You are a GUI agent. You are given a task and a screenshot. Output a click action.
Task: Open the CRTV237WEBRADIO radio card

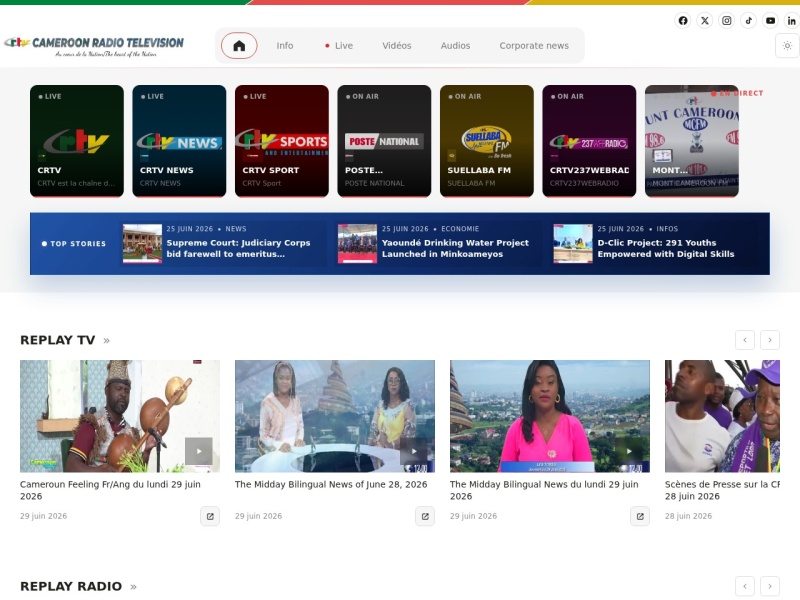coord(589,141)
